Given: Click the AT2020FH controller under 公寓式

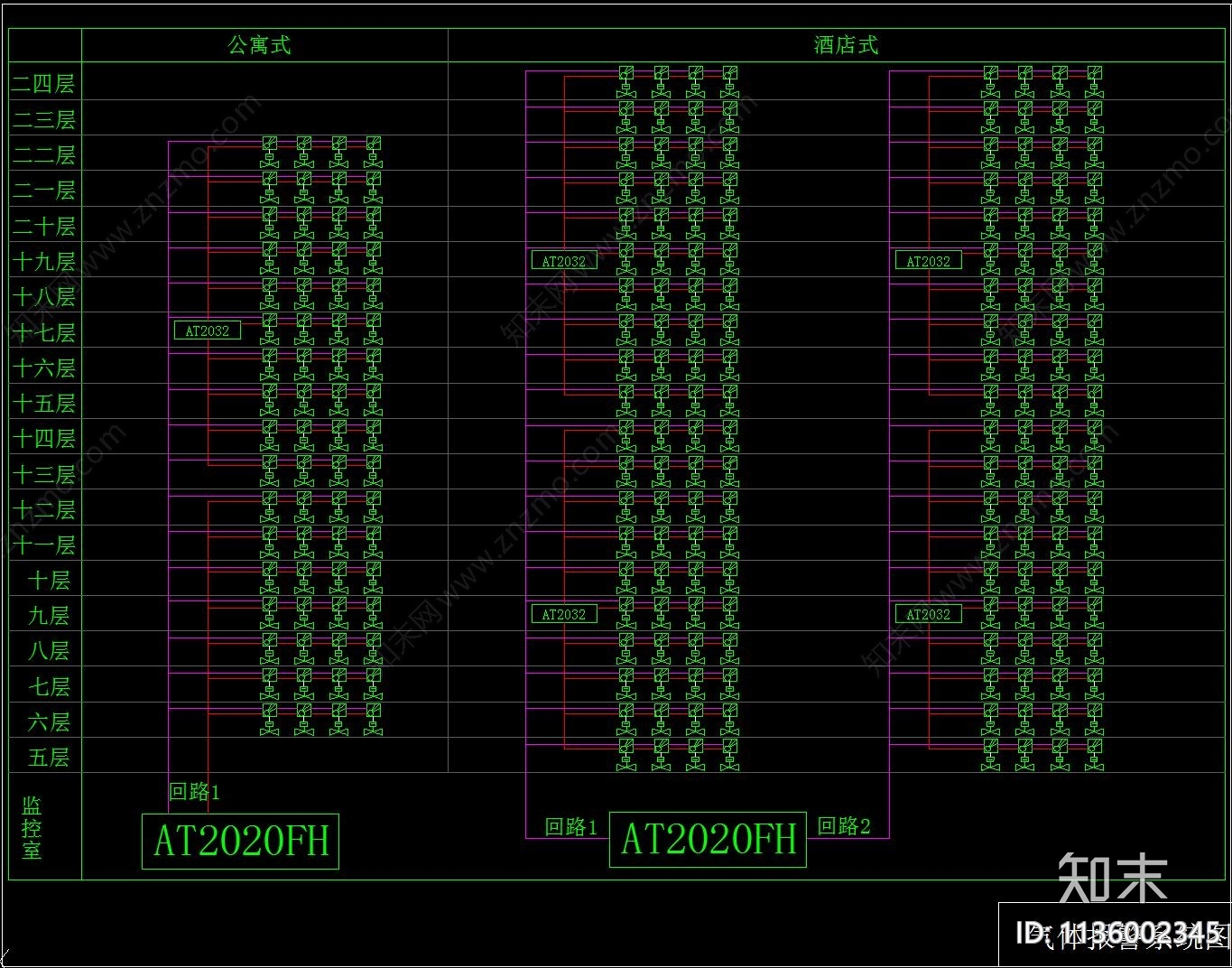Looking at the screenshot, I should pos(240,842).
